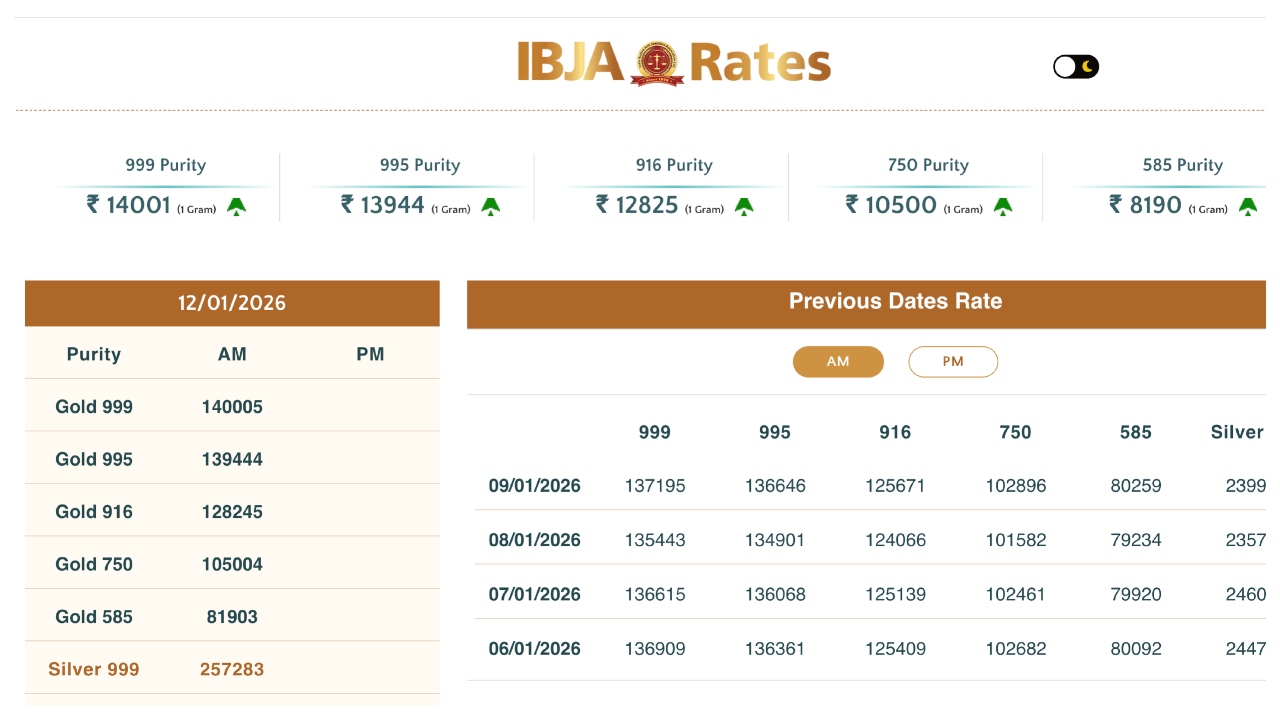Click the Silver 999 row label
The width and height of the screenshot is (1280, 720).
click(x=94, y=669)
